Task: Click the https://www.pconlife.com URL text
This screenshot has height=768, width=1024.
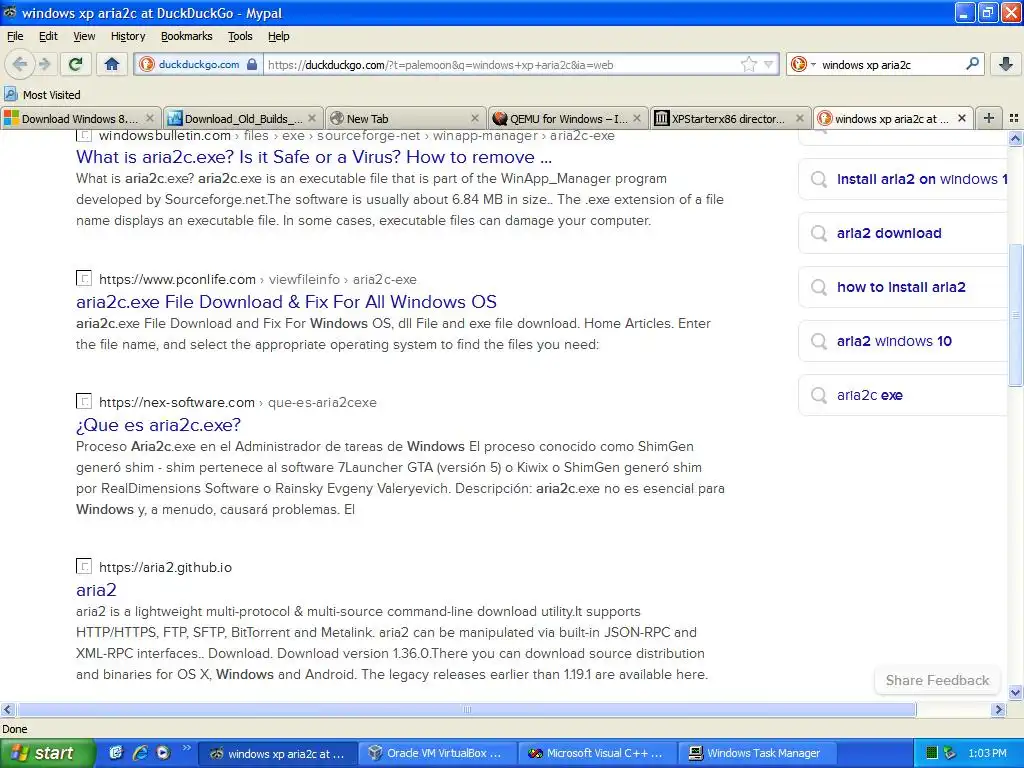Action: [x=177, y=280]
